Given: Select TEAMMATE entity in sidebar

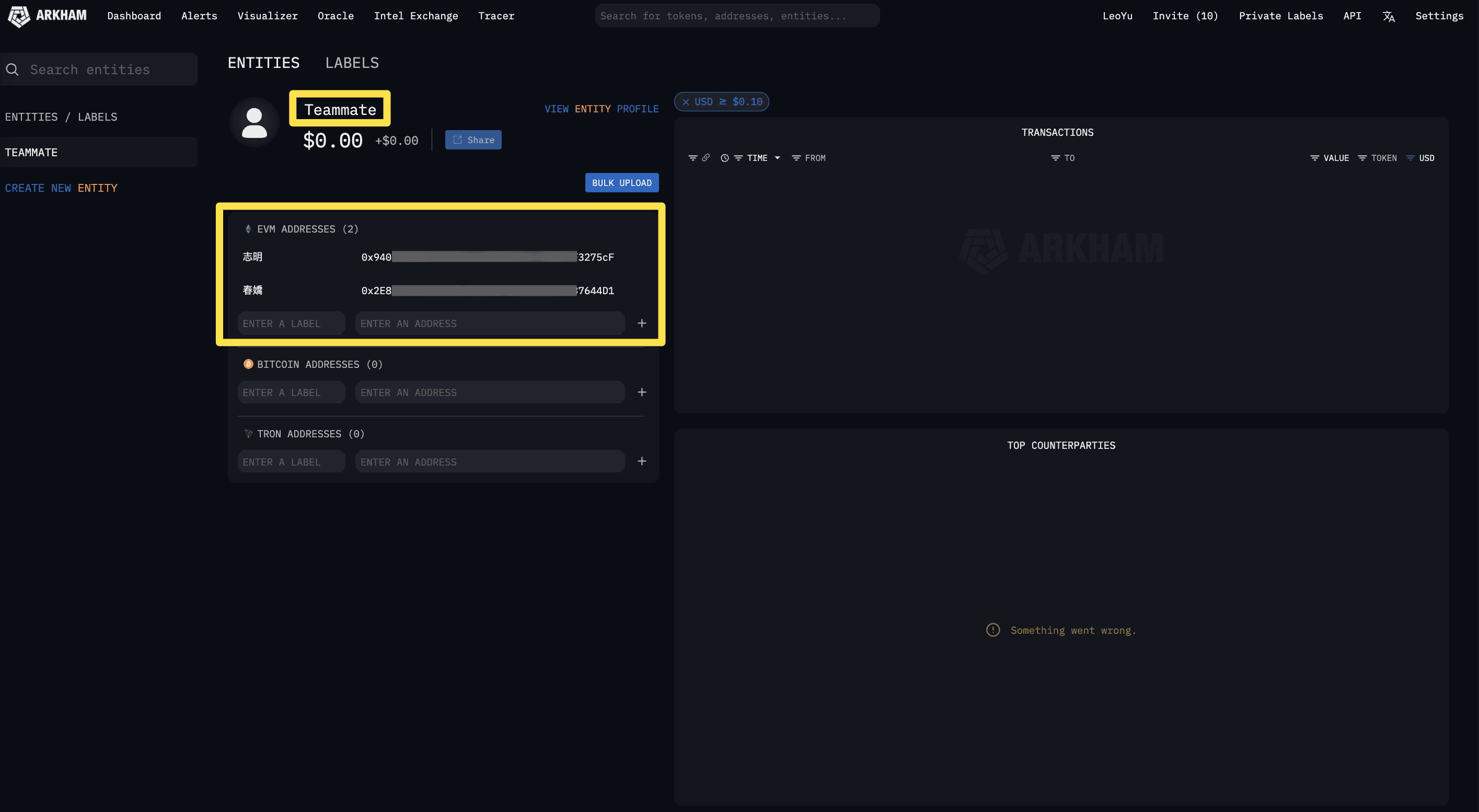Looking at the screenshot, I should [99, 152].
